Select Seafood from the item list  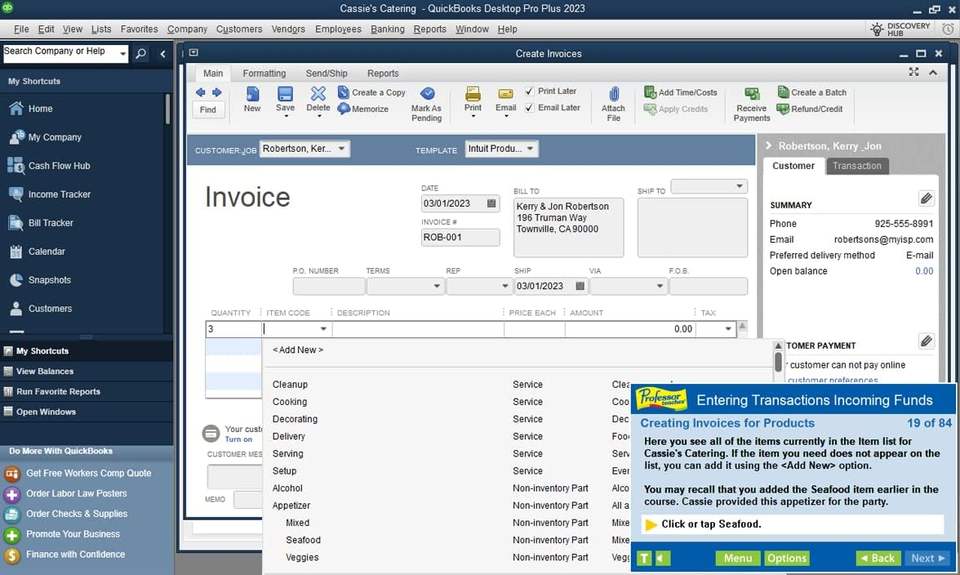pos(303,540)
